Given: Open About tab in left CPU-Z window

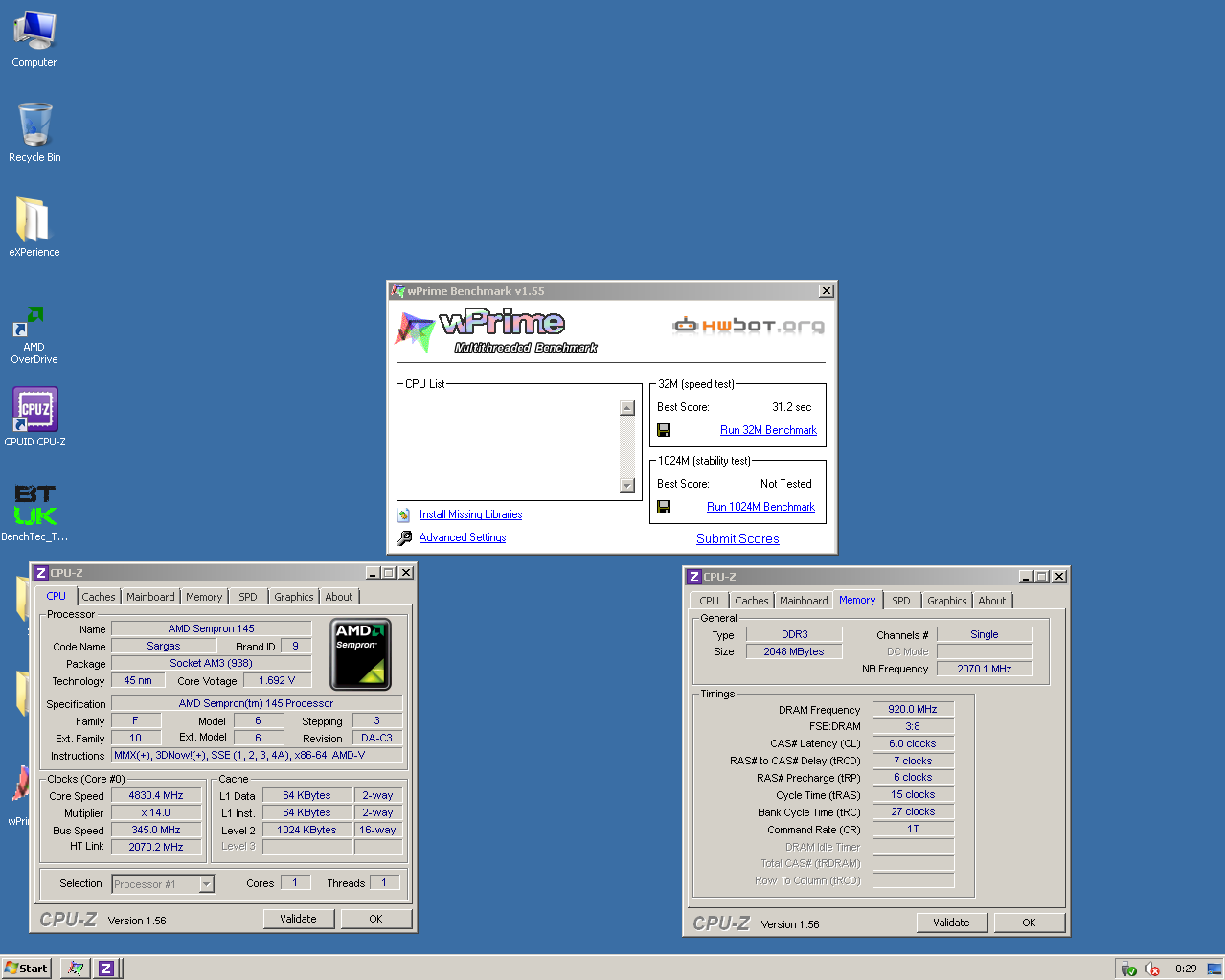Looking at the screenshot, I should tap(339, 597).
